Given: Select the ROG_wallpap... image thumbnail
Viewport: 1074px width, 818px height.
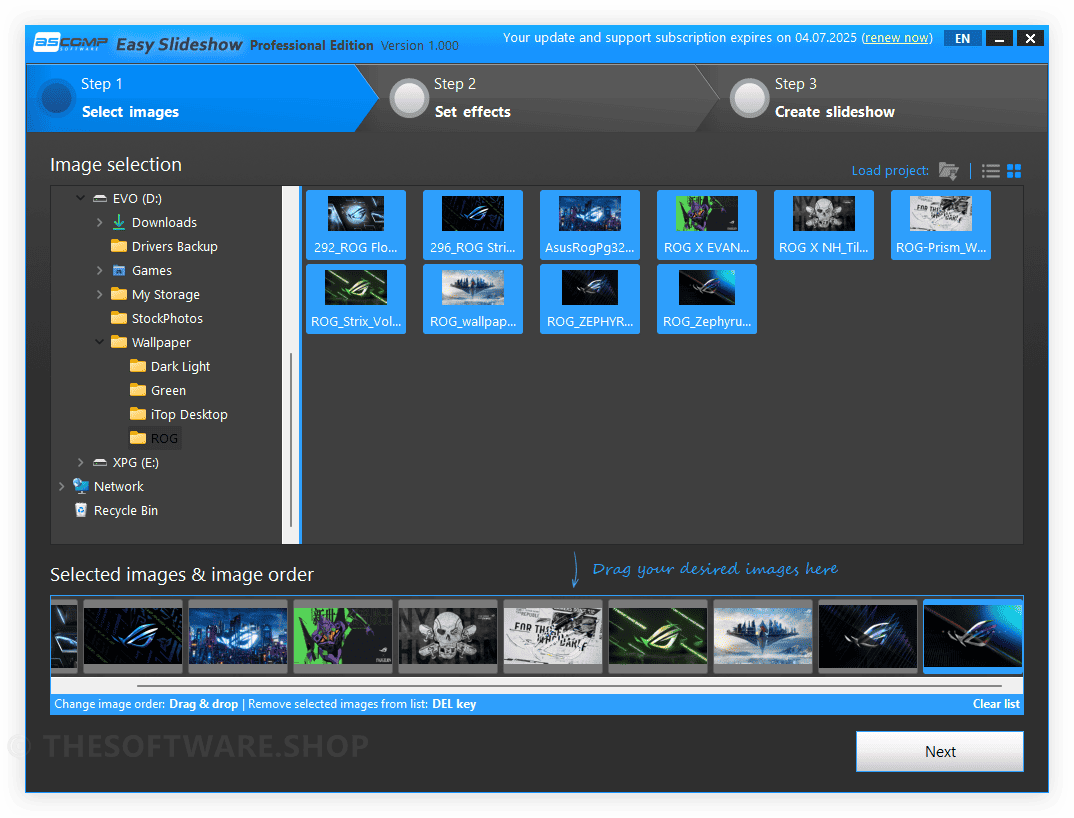Looking at the screenshot, I should (473, 299).
